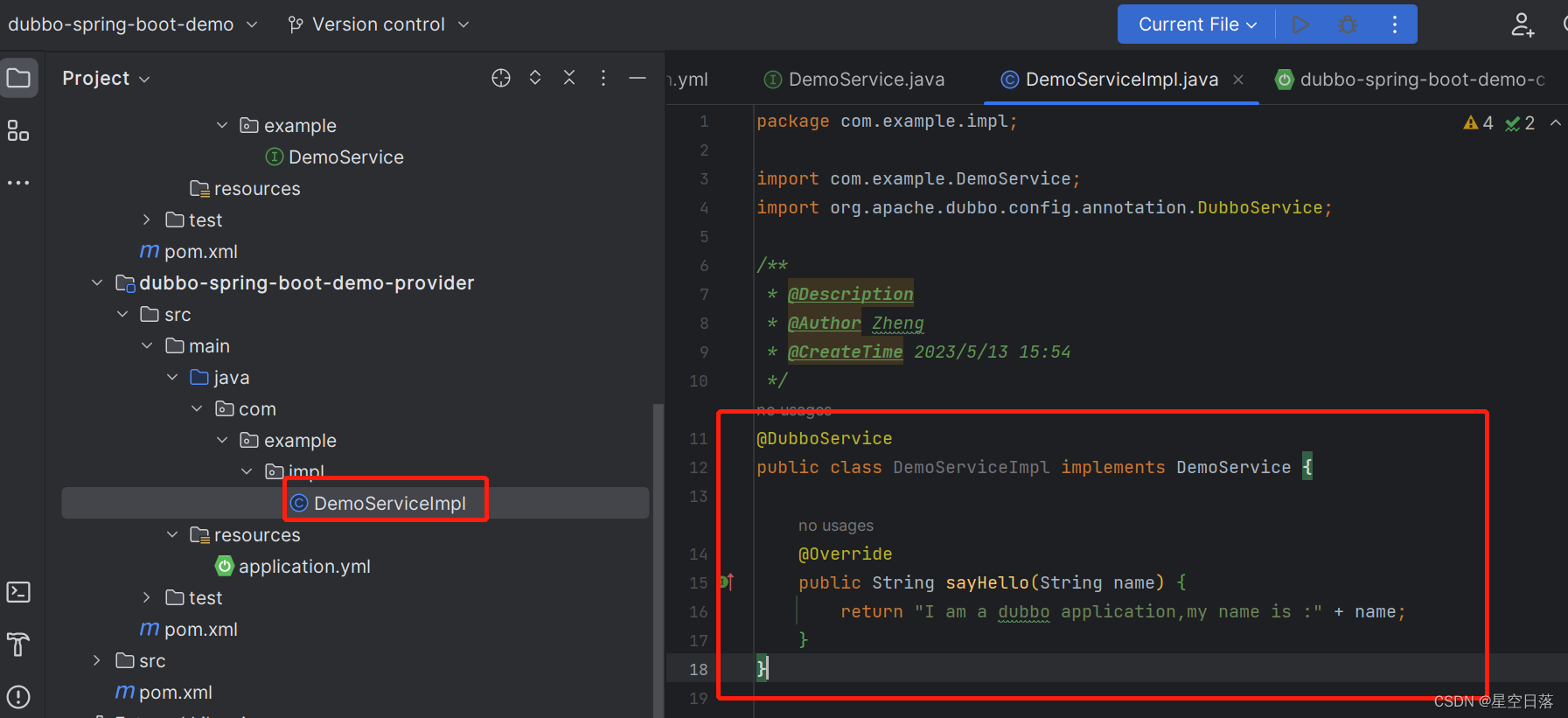The image size is (1568, 718).
Task: Click the @Override annotation
Action: tap(846, 554)
